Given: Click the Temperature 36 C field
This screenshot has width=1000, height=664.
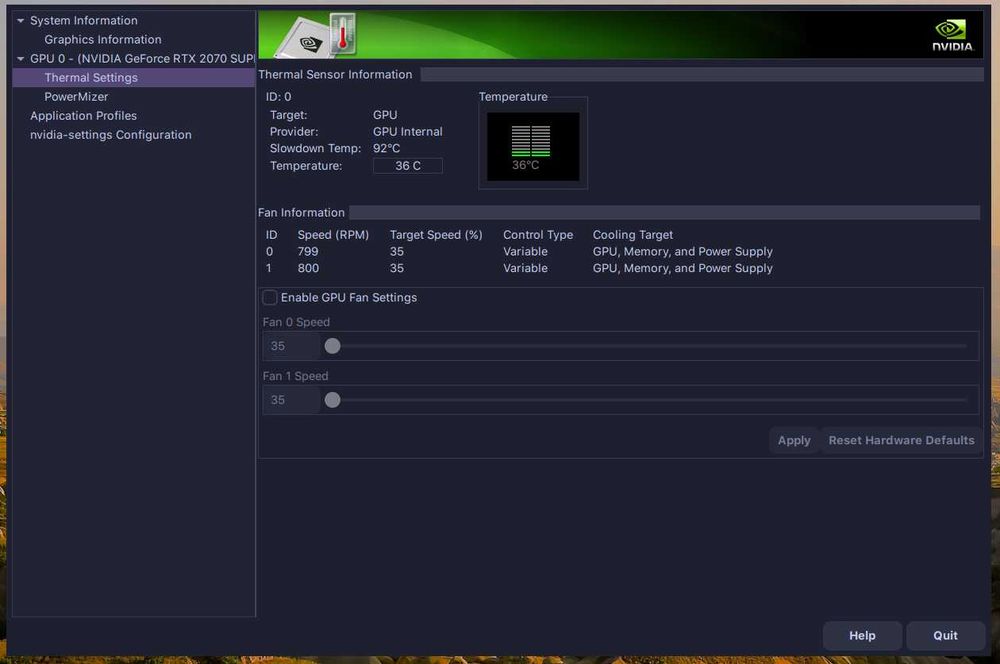Looking at the screenshot, I should click(x=408, y=166).
